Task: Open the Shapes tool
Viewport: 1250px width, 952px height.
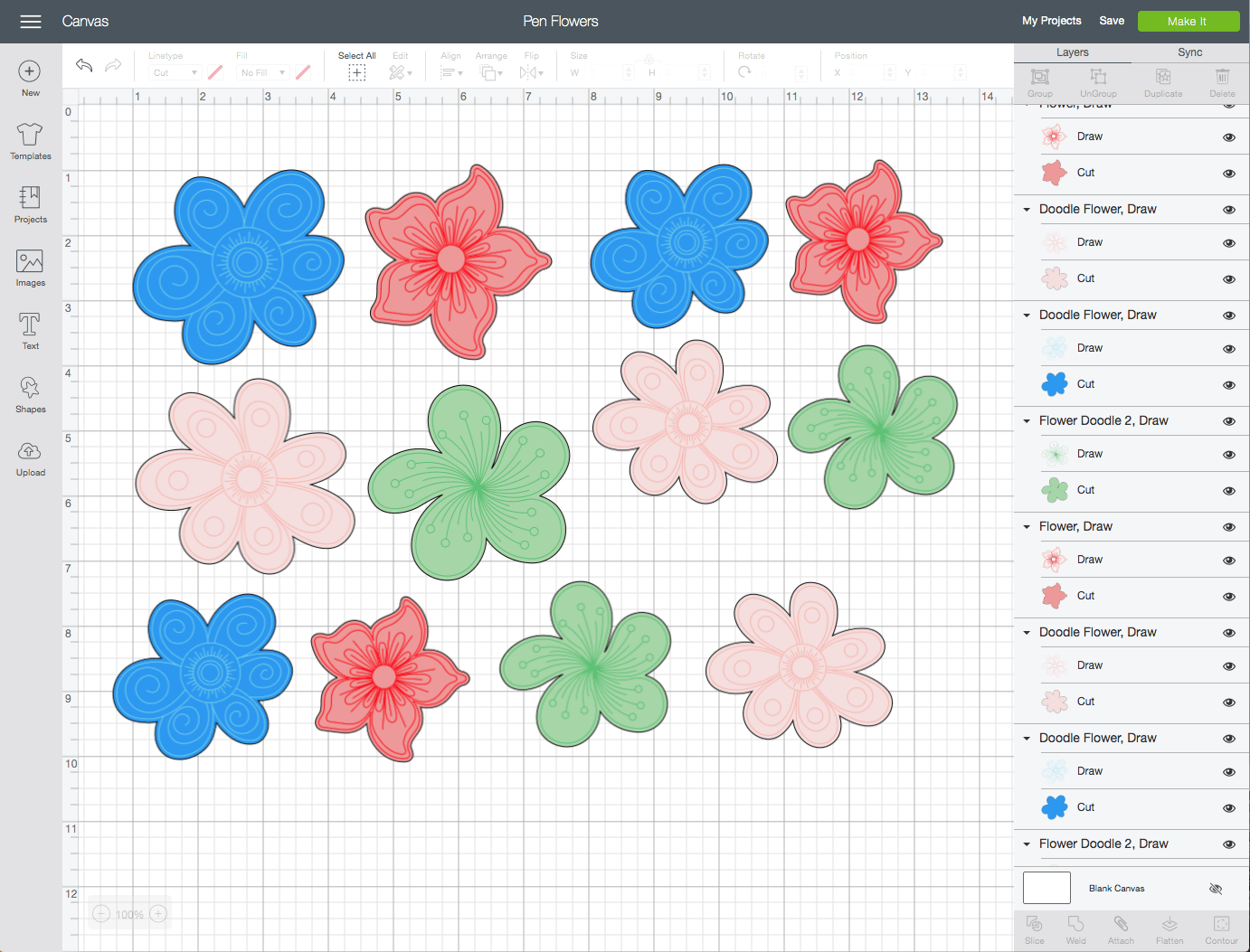Action: 30,394
